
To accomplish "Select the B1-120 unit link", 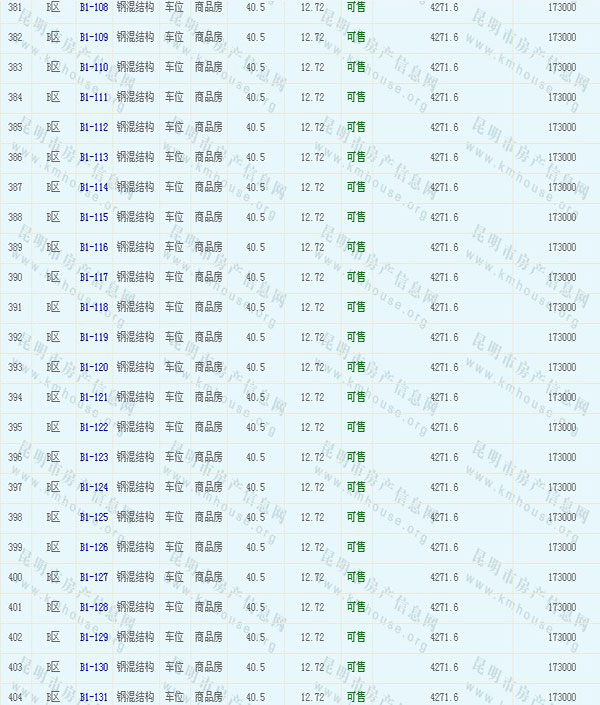I will (94, 367).
